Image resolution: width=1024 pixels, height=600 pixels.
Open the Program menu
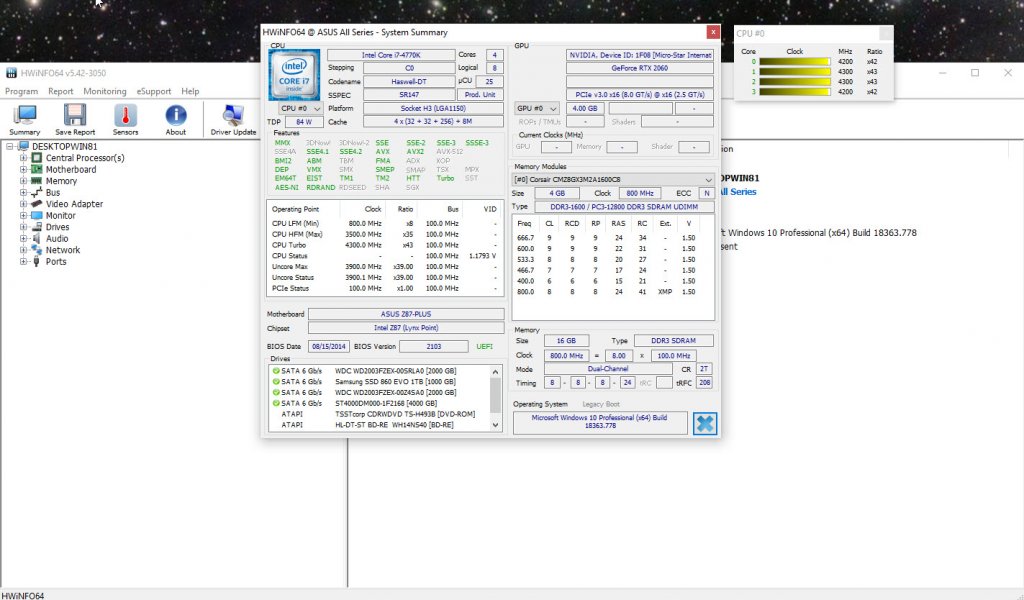22,91
